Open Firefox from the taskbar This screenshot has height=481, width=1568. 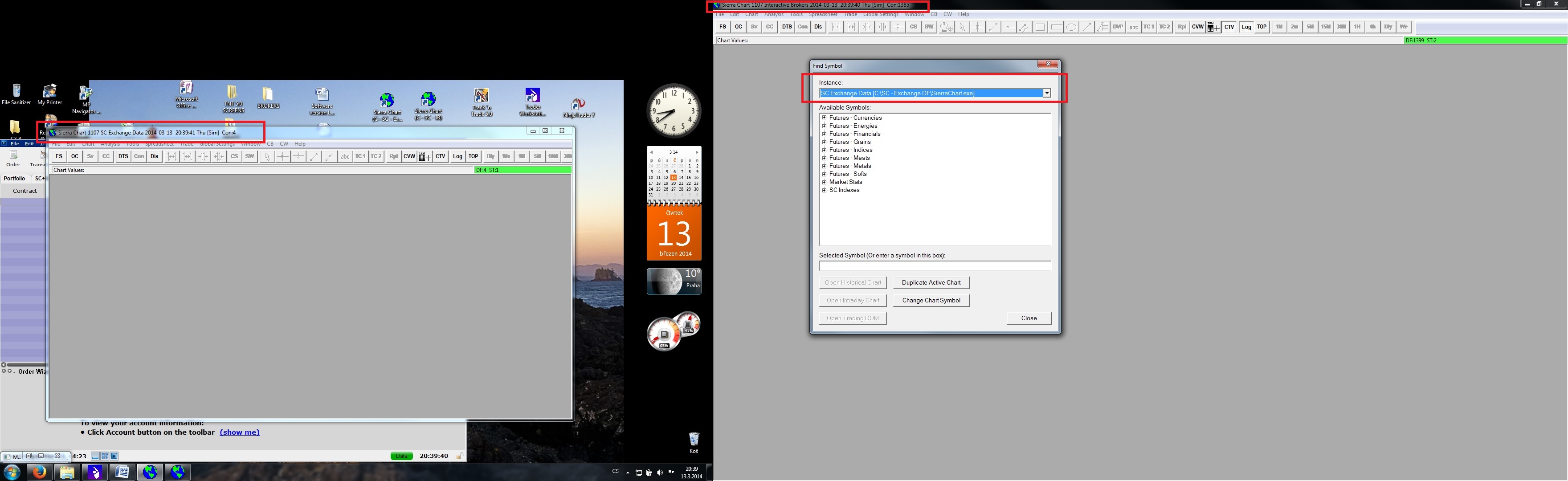point(39,472)
